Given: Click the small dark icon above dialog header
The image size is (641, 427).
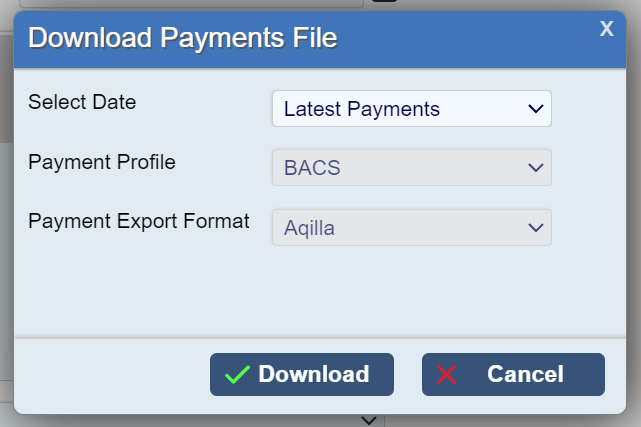Looking at the screenshot, I should point(380,2).
